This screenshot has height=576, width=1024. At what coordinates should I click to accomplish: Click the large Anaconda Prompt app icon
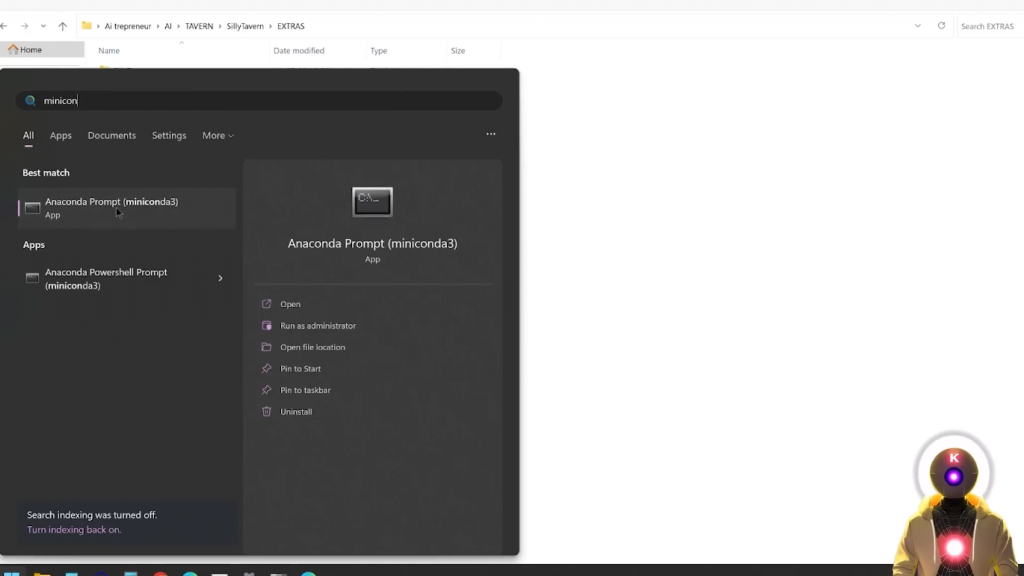[x=372, y=202]
